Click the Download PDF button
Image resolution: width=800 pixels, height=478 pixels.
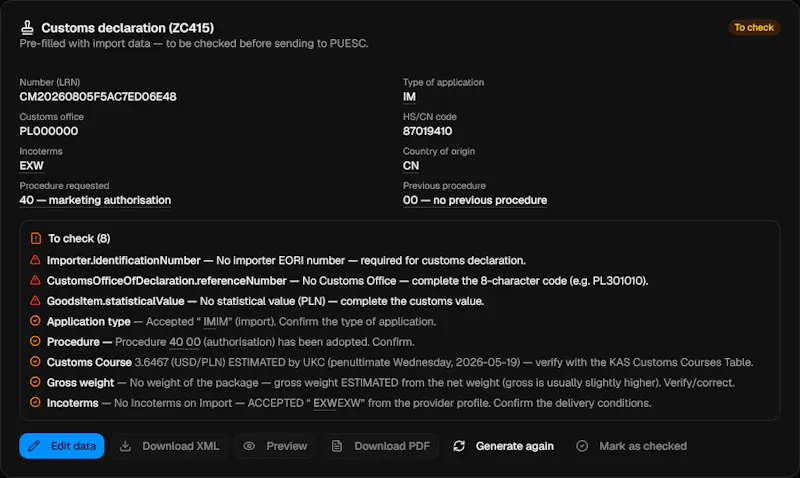381,446
